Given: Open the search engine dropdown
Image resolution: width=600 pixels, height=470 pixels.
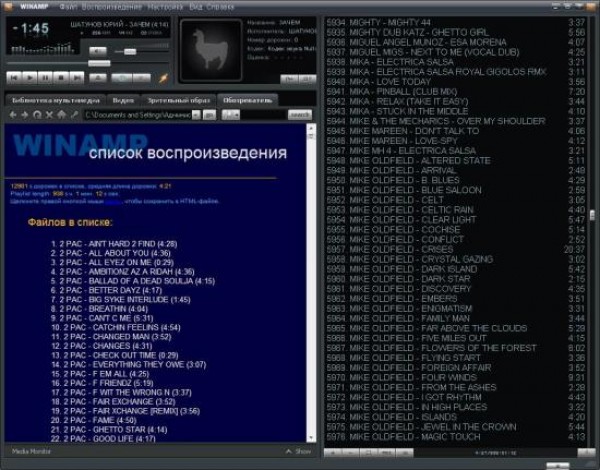Looking at the screenshot, I should coord(231,114).
